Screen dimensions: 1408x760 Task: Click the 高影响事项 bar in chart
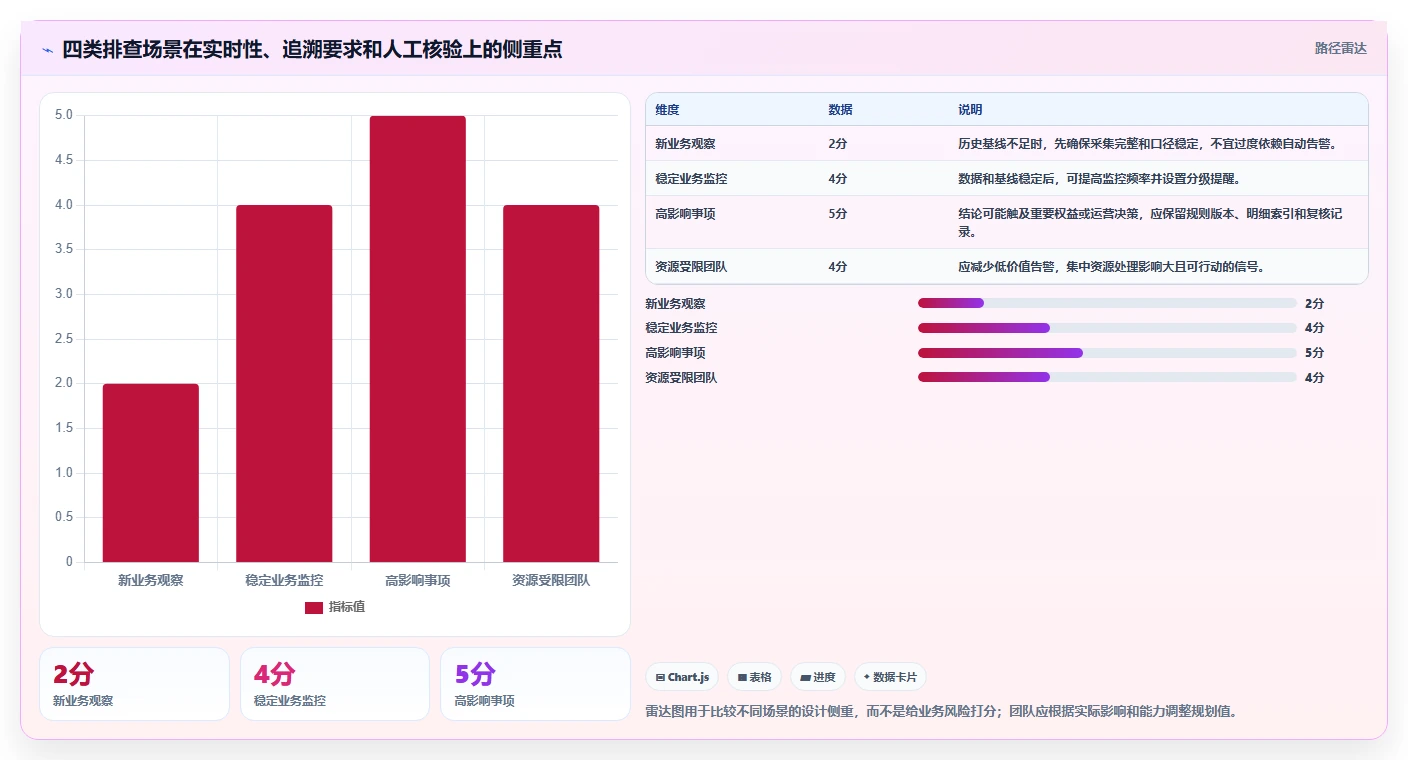click(x=418, y=339)
